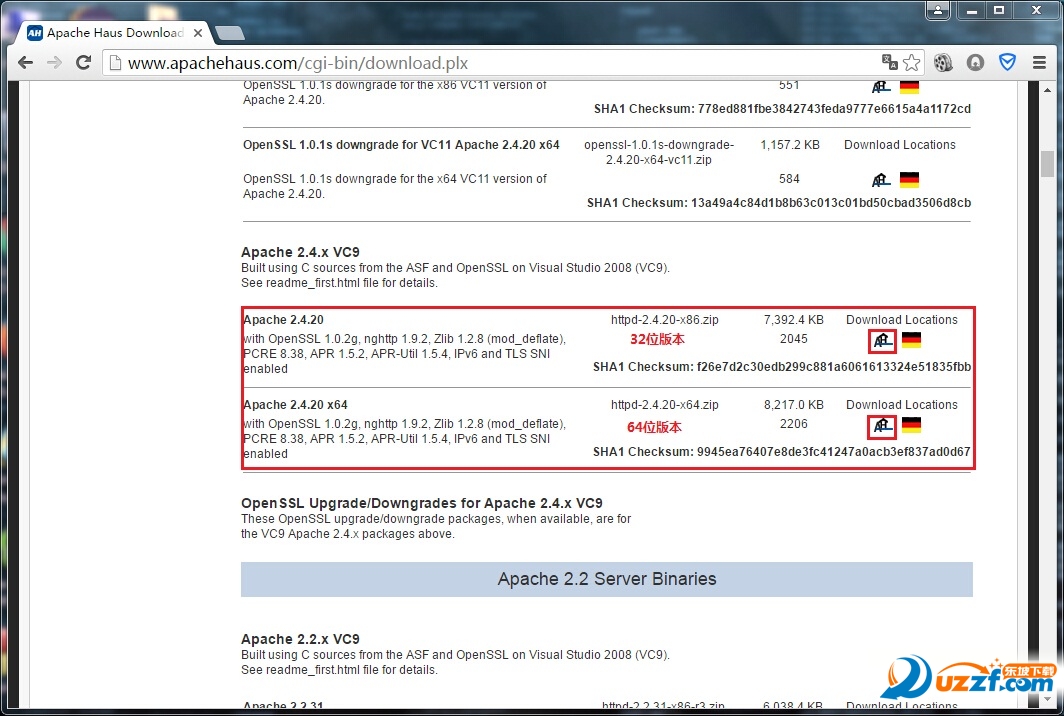Click German flag mirror for httpd-2.4.20-x86.zip
The width and height of the screenshot is (1064, 716).
tap(911, 340)
